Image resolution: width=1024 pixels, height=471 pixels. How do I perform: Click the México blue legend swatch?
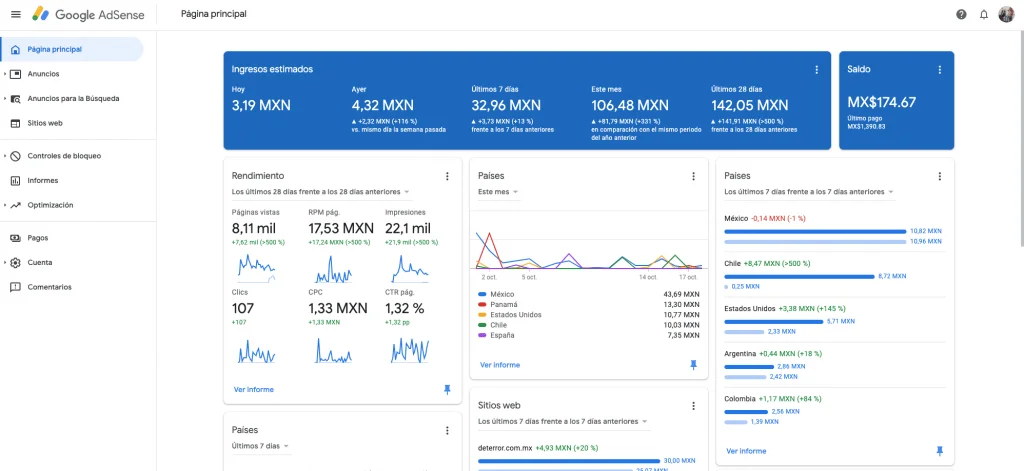pos(482,295)
